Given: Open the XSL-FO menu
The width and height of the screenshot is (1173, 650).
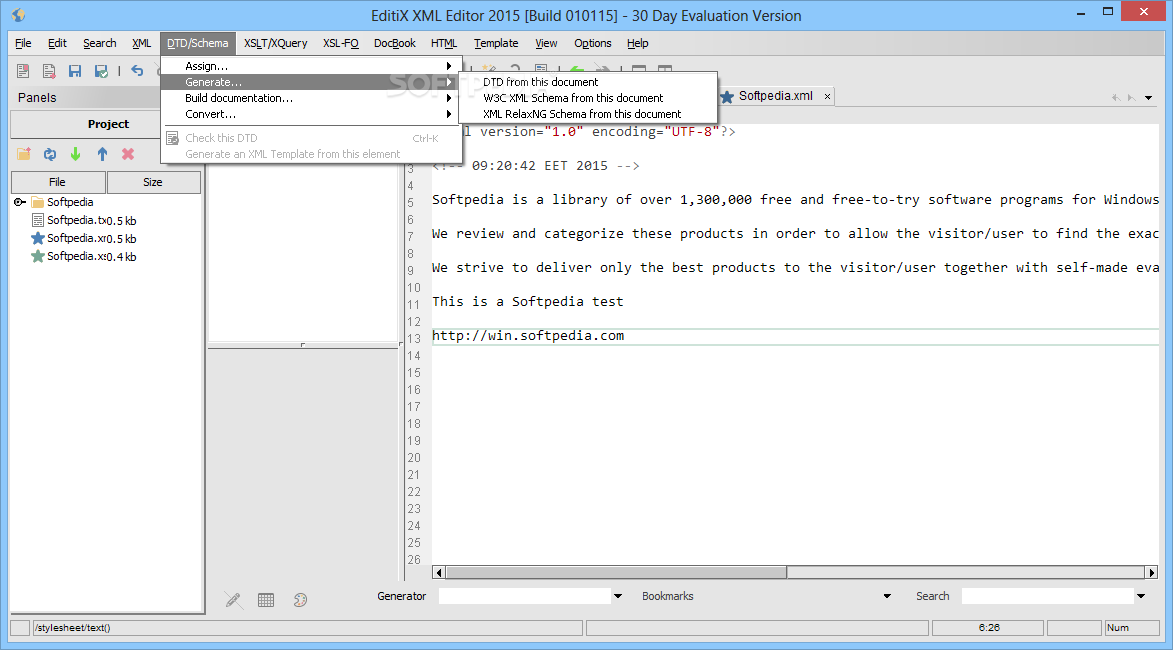Looking at the screenshot, I should [x=340, y=43].
